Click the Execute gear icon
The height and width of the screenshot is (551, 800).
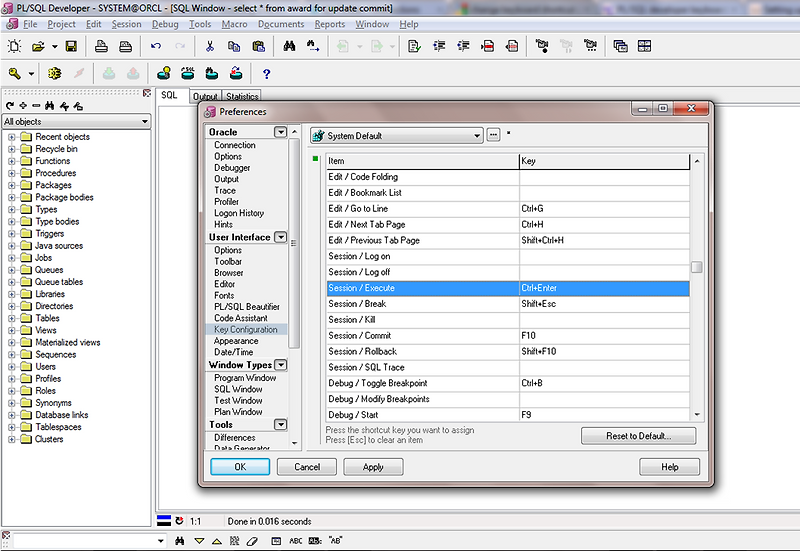(x=54, y=73)
